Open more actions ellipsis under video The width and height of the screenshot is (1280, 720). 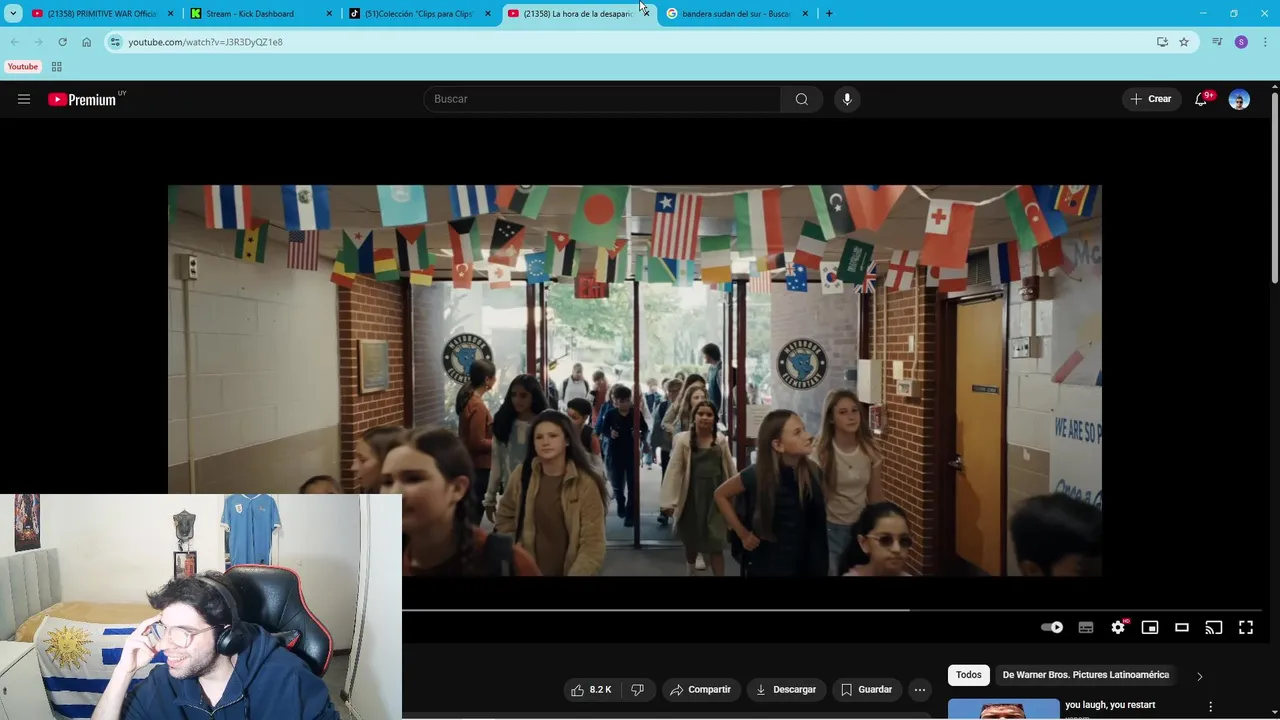[x=920, y=690]
